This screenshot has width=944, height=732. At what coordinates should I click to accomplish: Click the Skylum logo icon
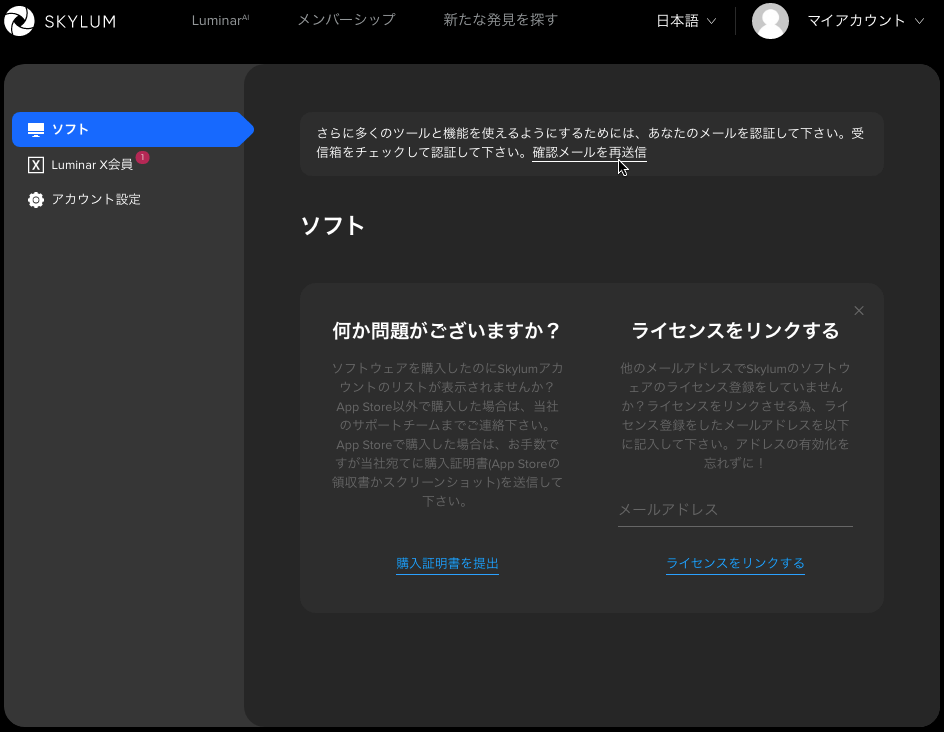[x=19, y=21]
